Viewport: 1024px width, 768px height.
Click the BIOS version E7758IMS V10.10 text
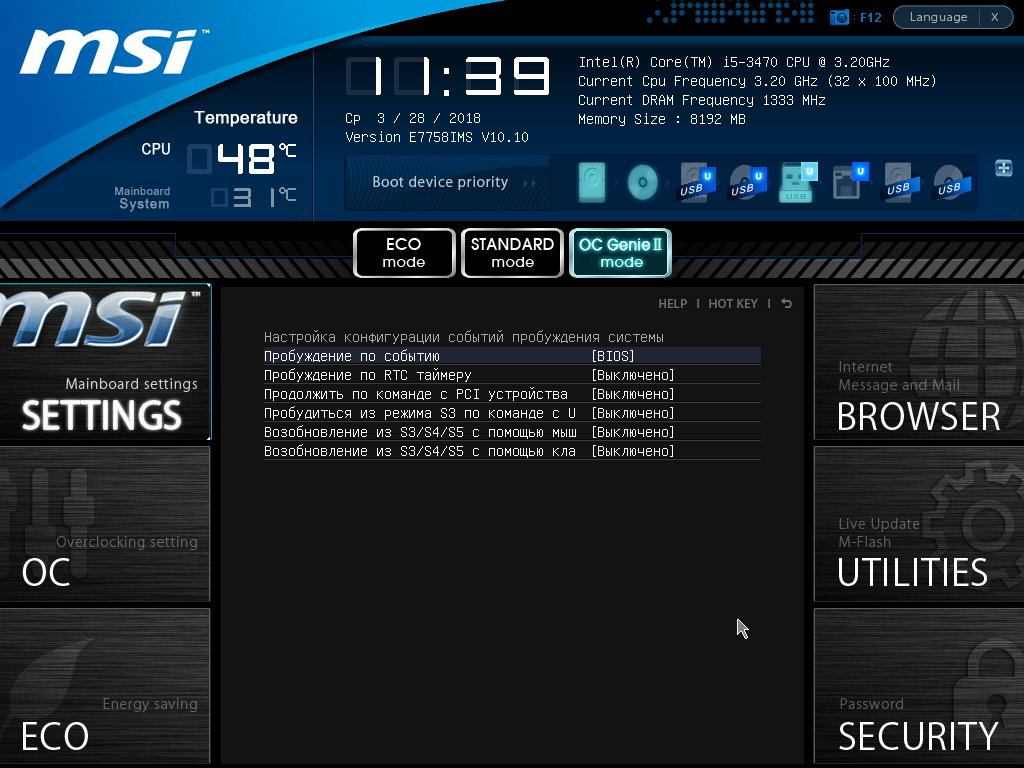tap(437, 137)
